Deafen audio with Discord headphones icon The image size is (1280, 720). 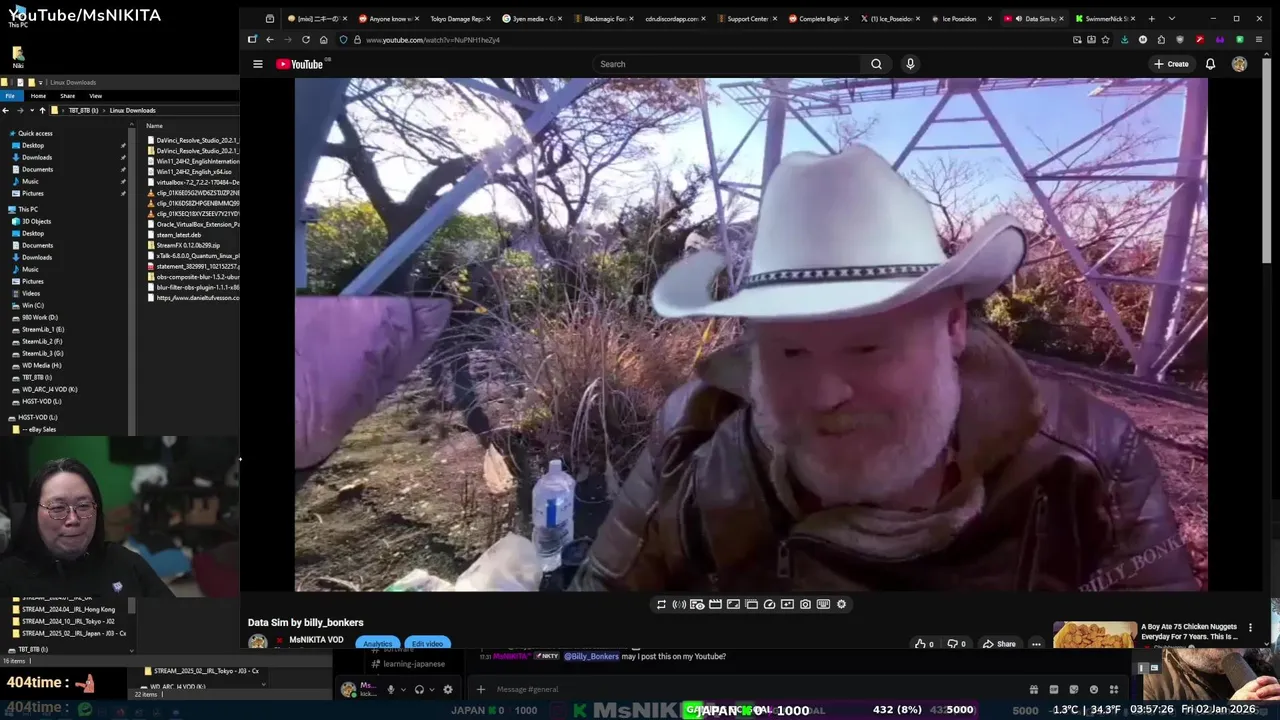click(419, 689)
